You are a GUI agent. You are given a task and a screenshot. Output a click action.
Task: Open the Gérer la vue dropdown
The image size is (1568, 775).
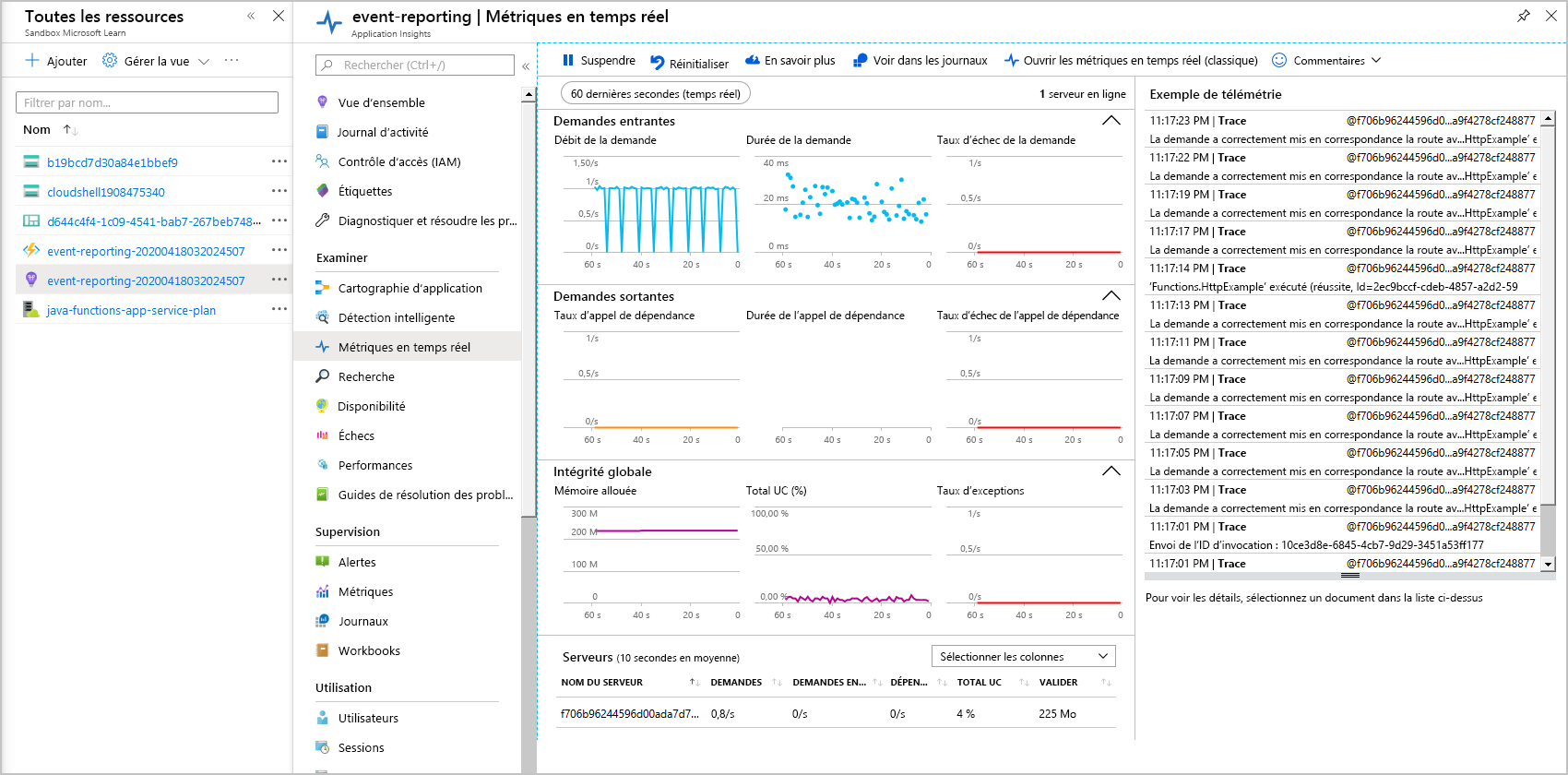tap(156, 61)
